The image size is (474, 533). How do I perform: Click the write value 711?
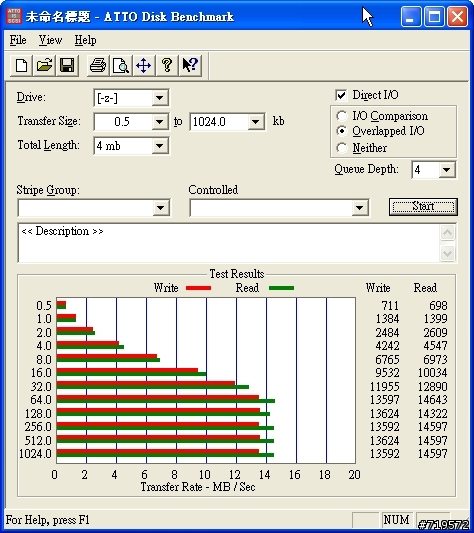[x=390, y=306]
